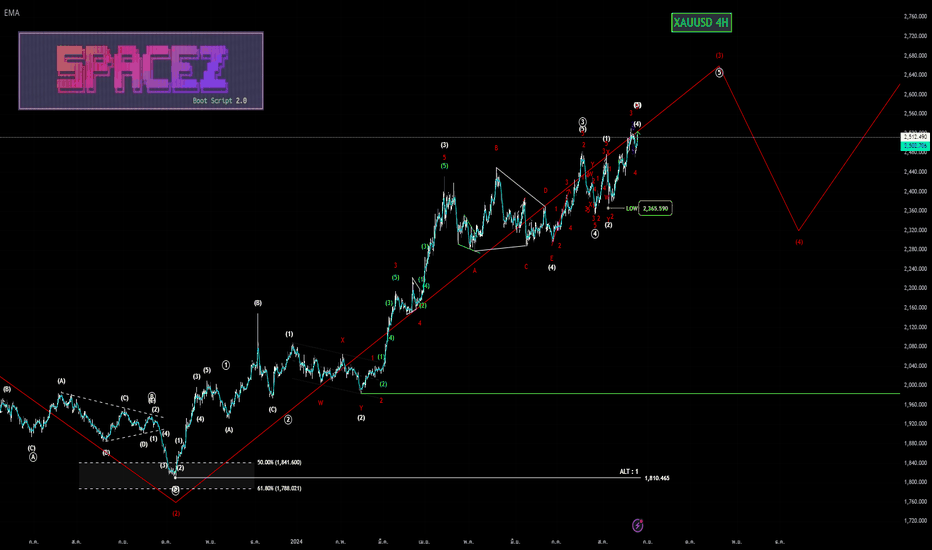
Task: Click the 1,810.465 price label
Action: [657, 478]
